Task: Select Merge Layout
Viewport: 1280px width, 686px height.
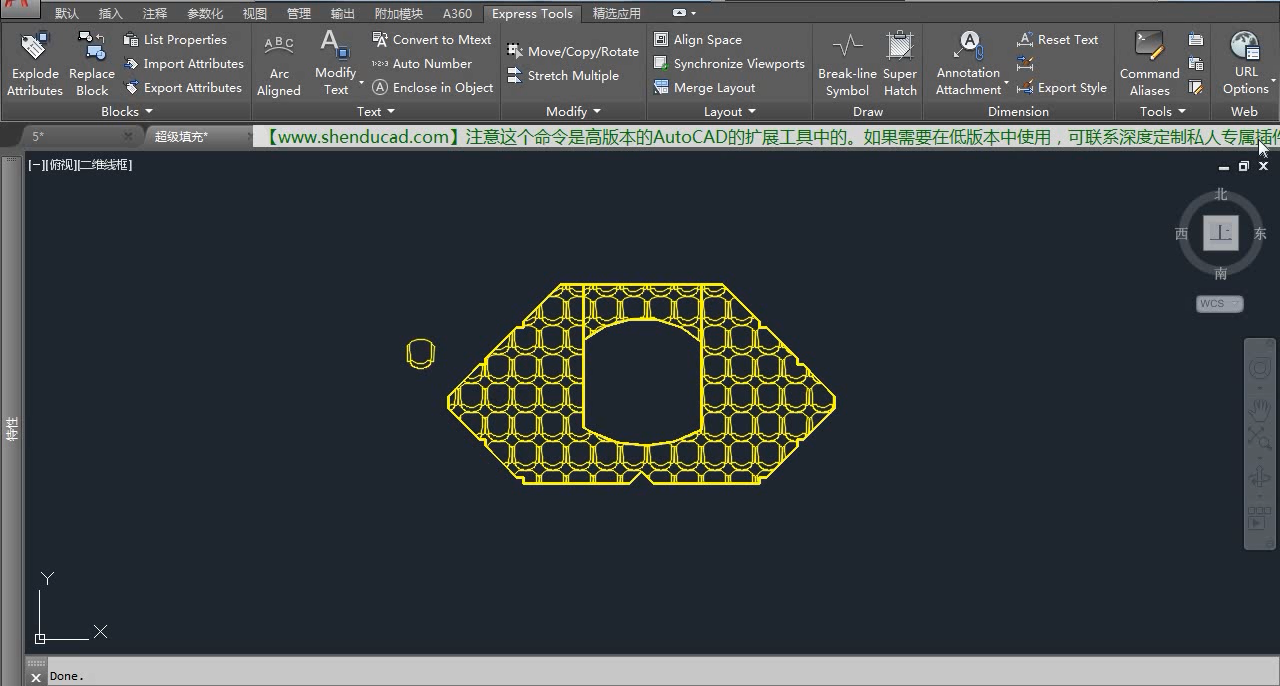Action: 705,88
